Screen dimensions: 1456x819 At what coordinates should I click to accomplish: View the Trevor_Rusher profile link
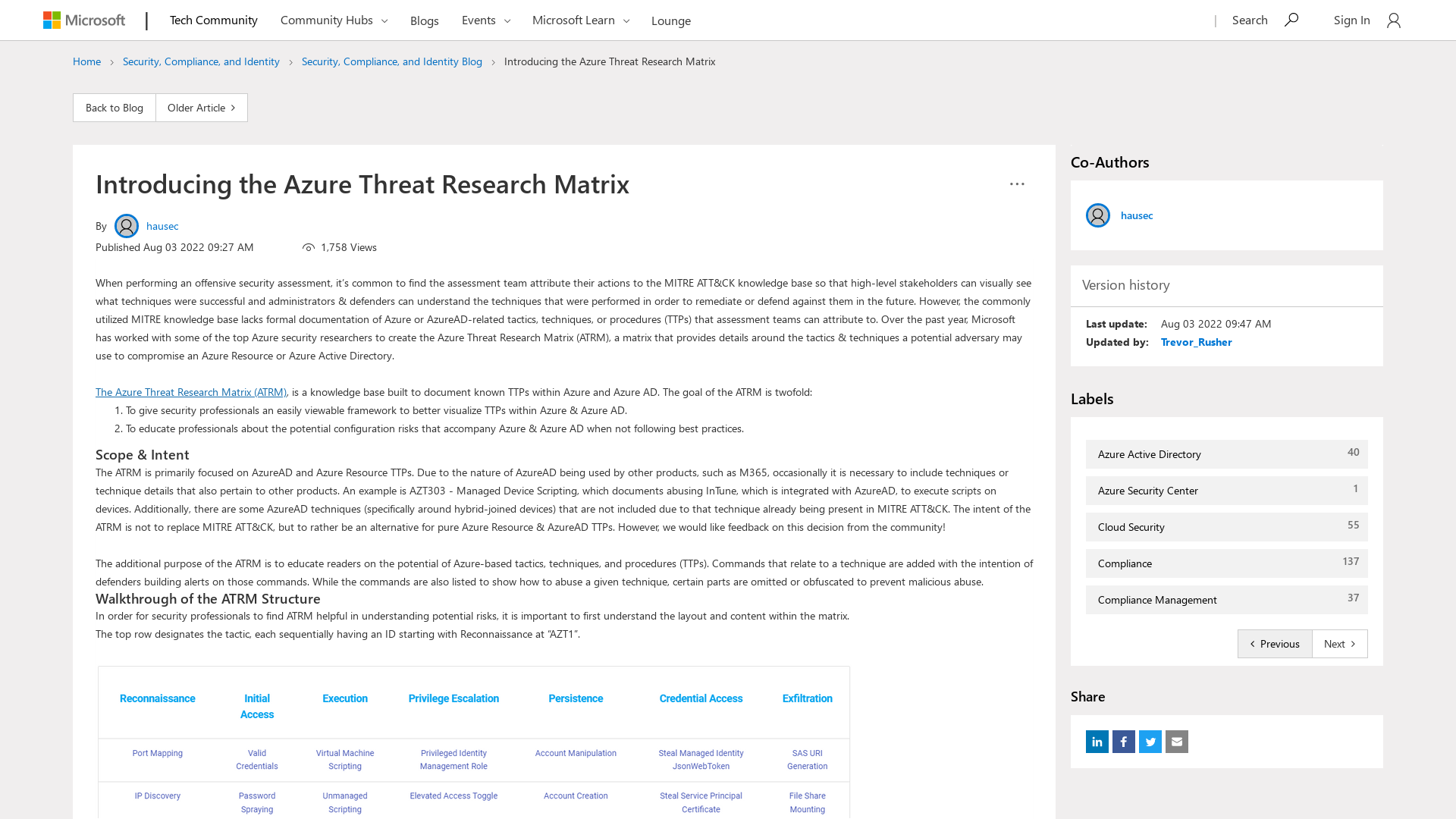(x=1196, y=342)
